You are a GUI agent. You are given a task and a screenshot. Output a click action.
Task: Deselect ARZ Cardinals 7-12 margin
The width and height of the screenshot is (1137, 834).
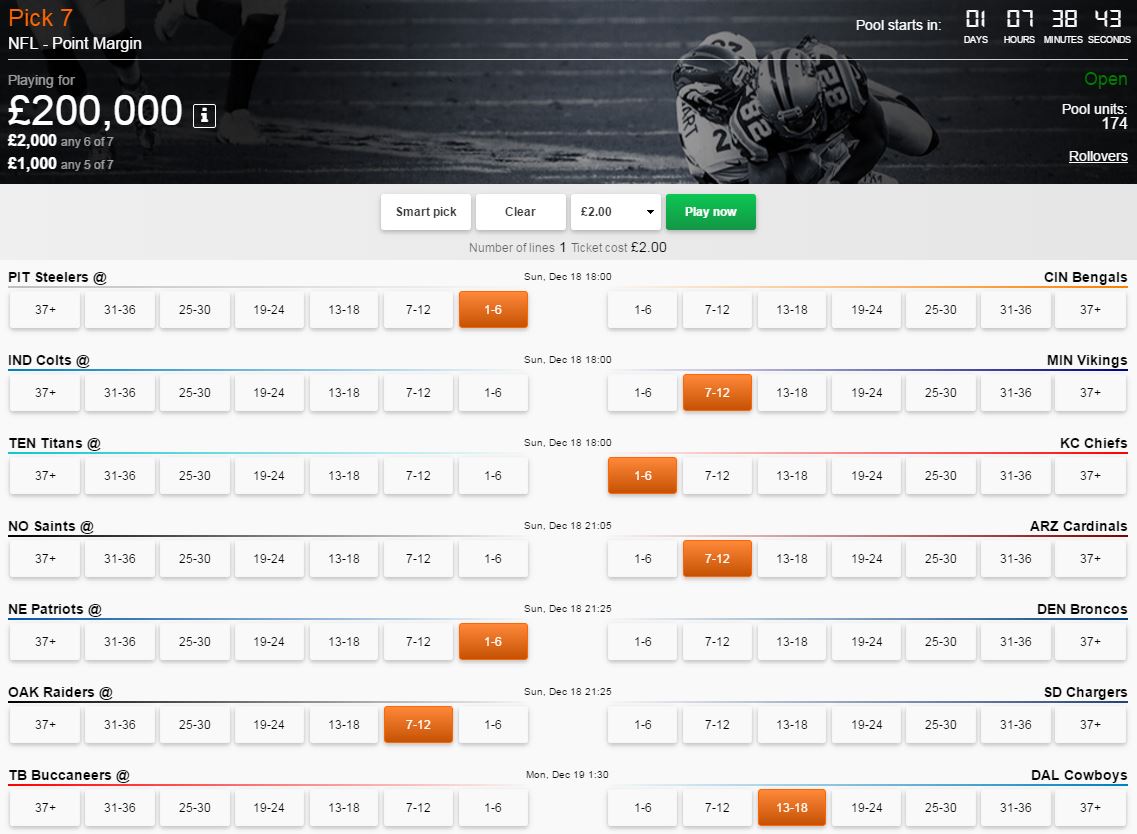pos(717,559)
